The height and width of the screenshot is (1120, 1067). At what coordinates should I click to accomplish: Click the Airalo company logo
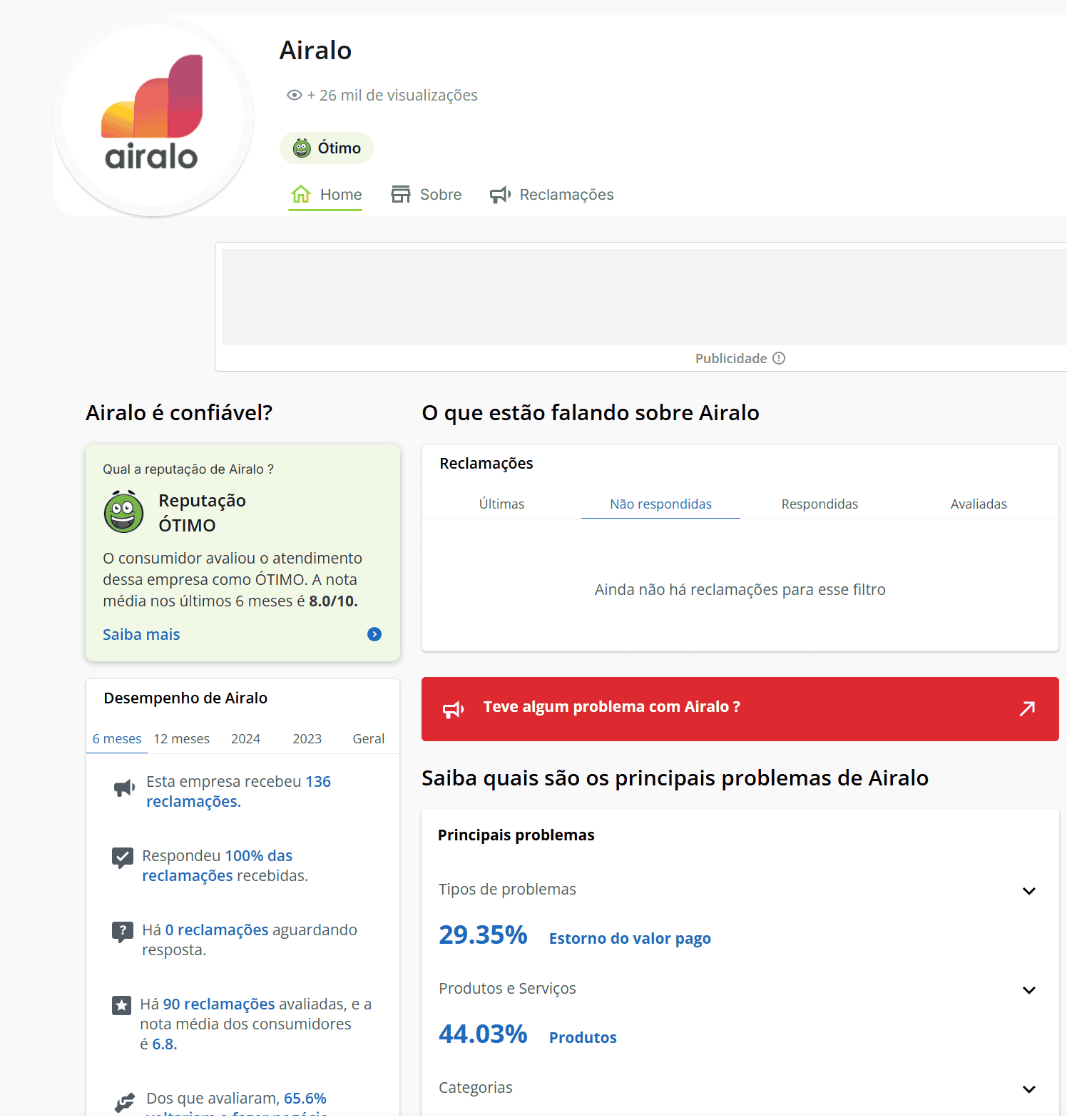point(153,115)
